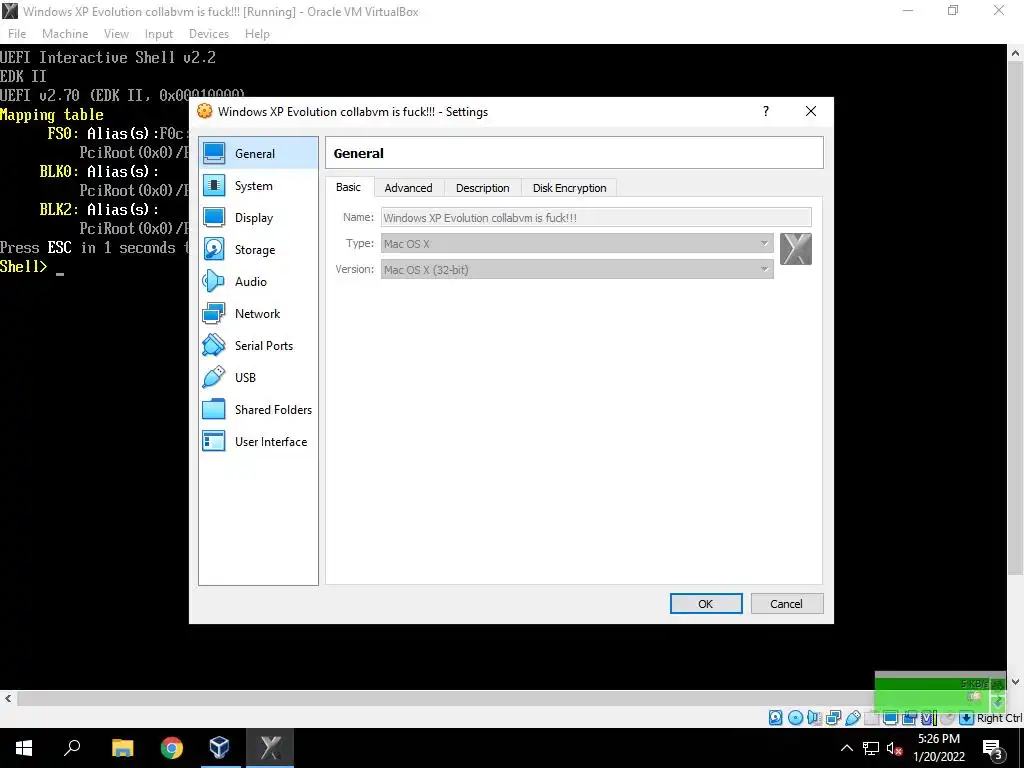The image size is (1024, 768).
Task: Open taskbar search magnifier
Action: click(72, 748)
